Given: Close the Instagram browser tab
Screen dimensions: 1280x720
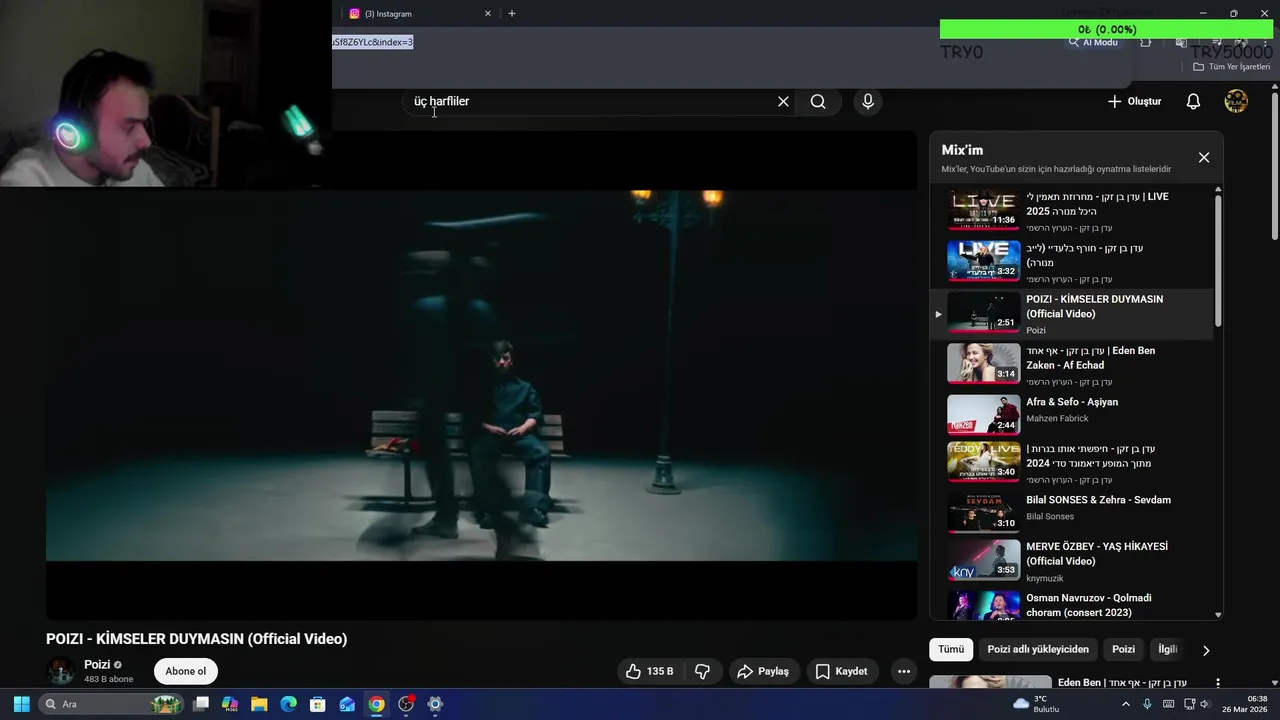Looking at the screenshot, I should coord(488,14).
